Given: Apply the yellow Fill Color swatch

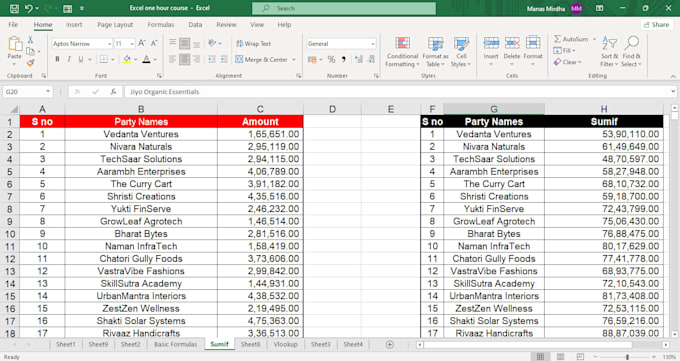Looking at the screenshot, I should (127, 59).
